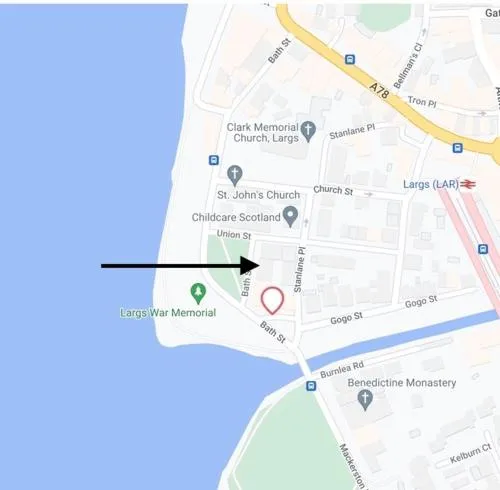The image size is (500, 490).
Task: Select the bus stop icon below Tron Pl
Action: 458,148
